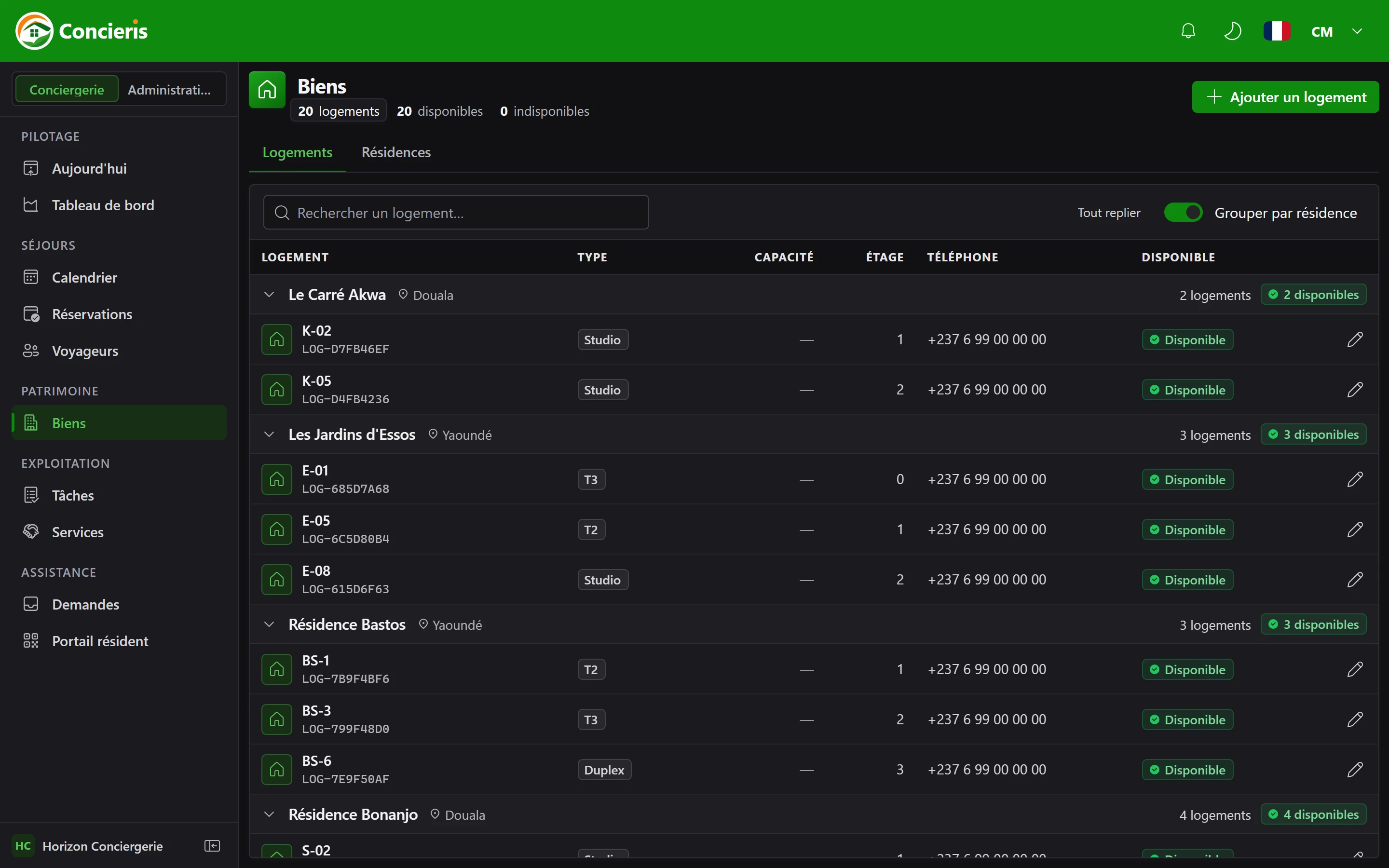
Task: Click edit pencil for K-05
Action: coord(1355,390)
